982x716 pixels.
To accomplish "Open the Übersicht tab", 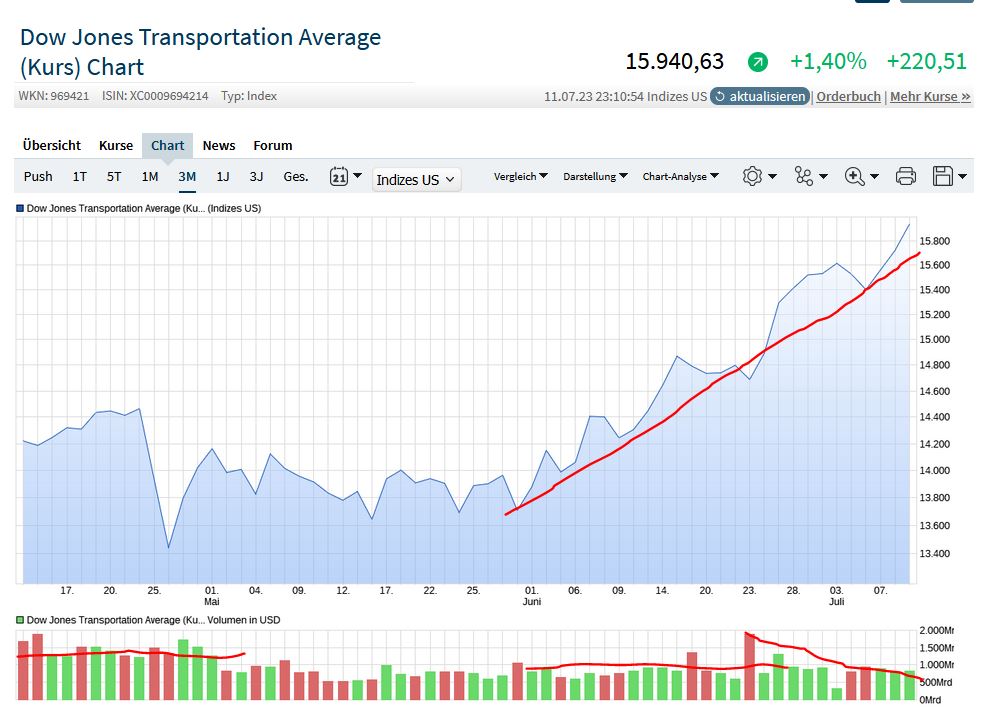I will pyautogui.click(x=52, y=145).
